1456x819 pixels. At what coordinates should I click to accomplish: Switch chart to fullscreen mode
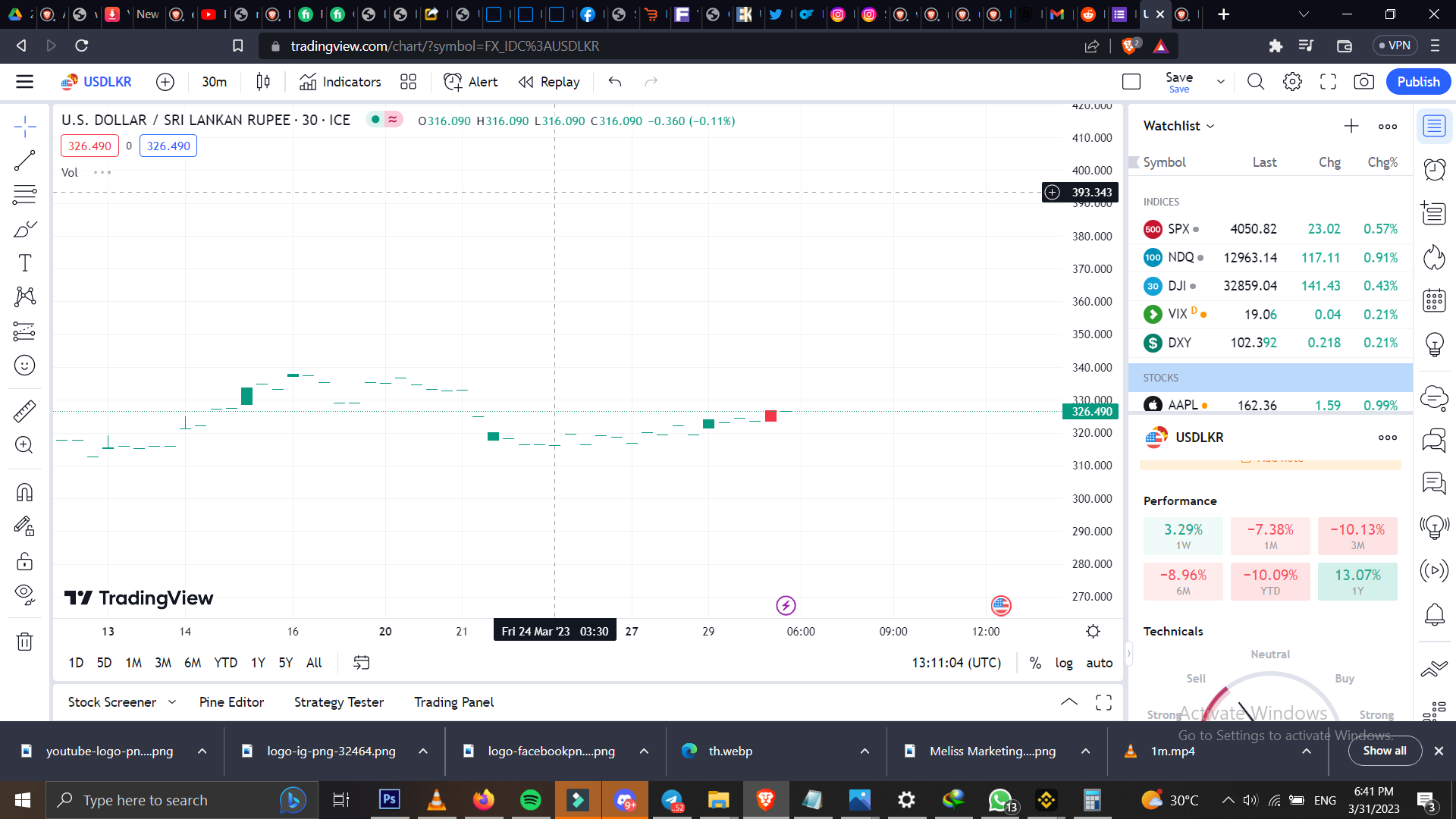tap(1329, 82)
